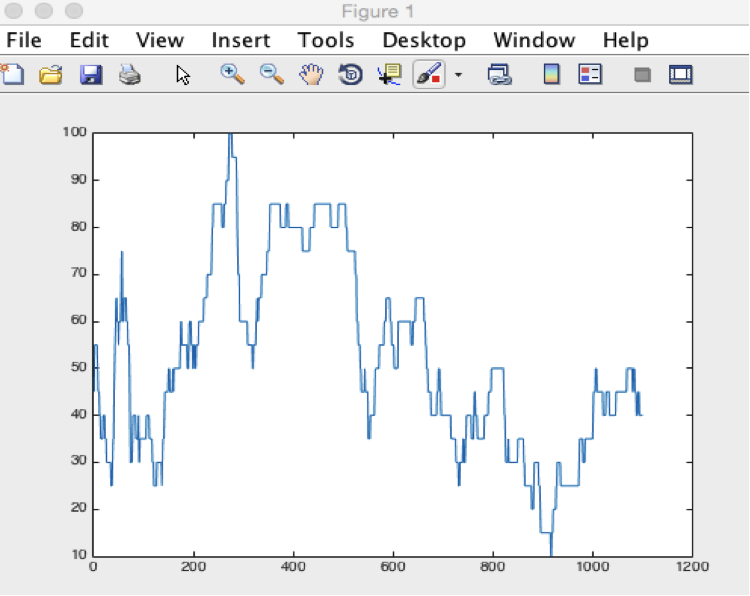Save the figure using the floppy disk icon
750x596 pixels.
(91, 74)
